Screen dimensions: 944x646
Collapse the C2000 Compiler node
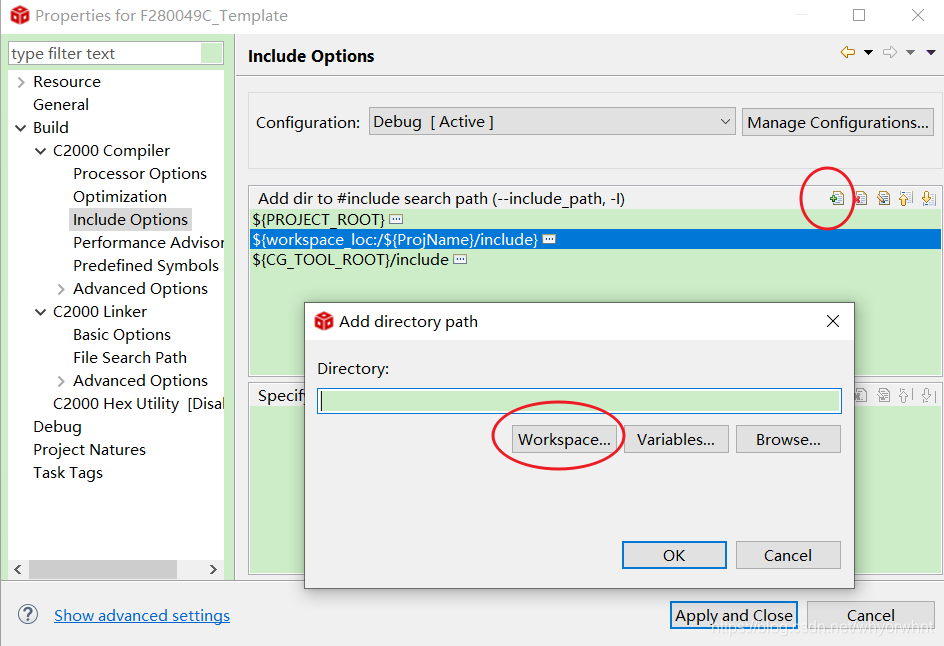tap(40, 151)
